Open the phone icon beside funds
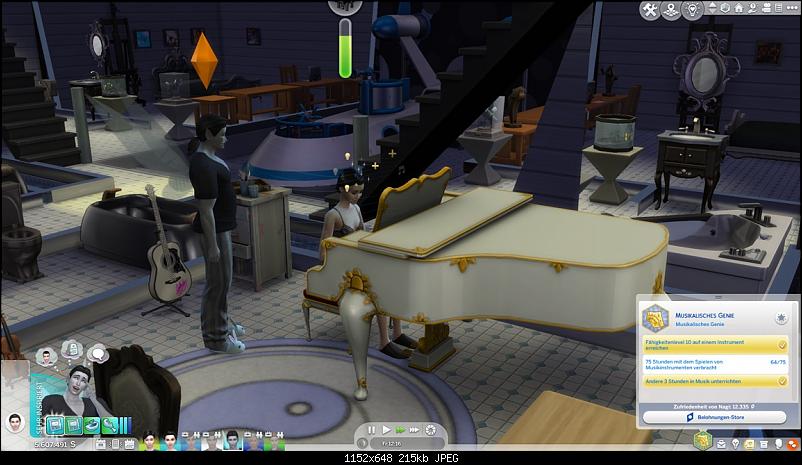802x465 pixels. [x=115, y=444]
